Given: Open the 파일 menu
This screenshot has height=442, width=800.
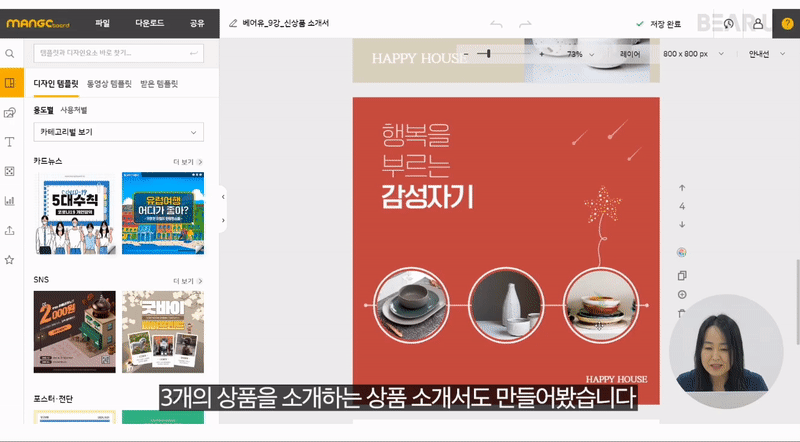Looking at the screenshot, I should point(103,23).
